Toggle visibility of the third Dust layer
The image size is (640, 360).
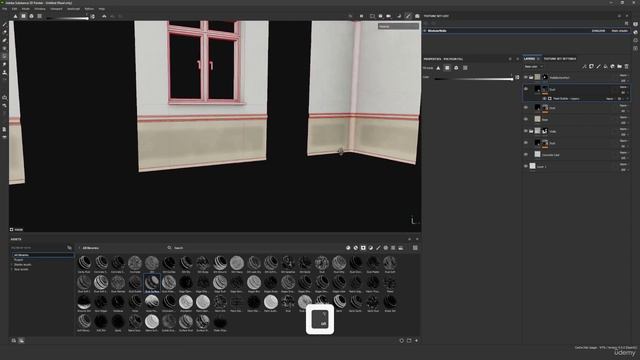point(526,143)
